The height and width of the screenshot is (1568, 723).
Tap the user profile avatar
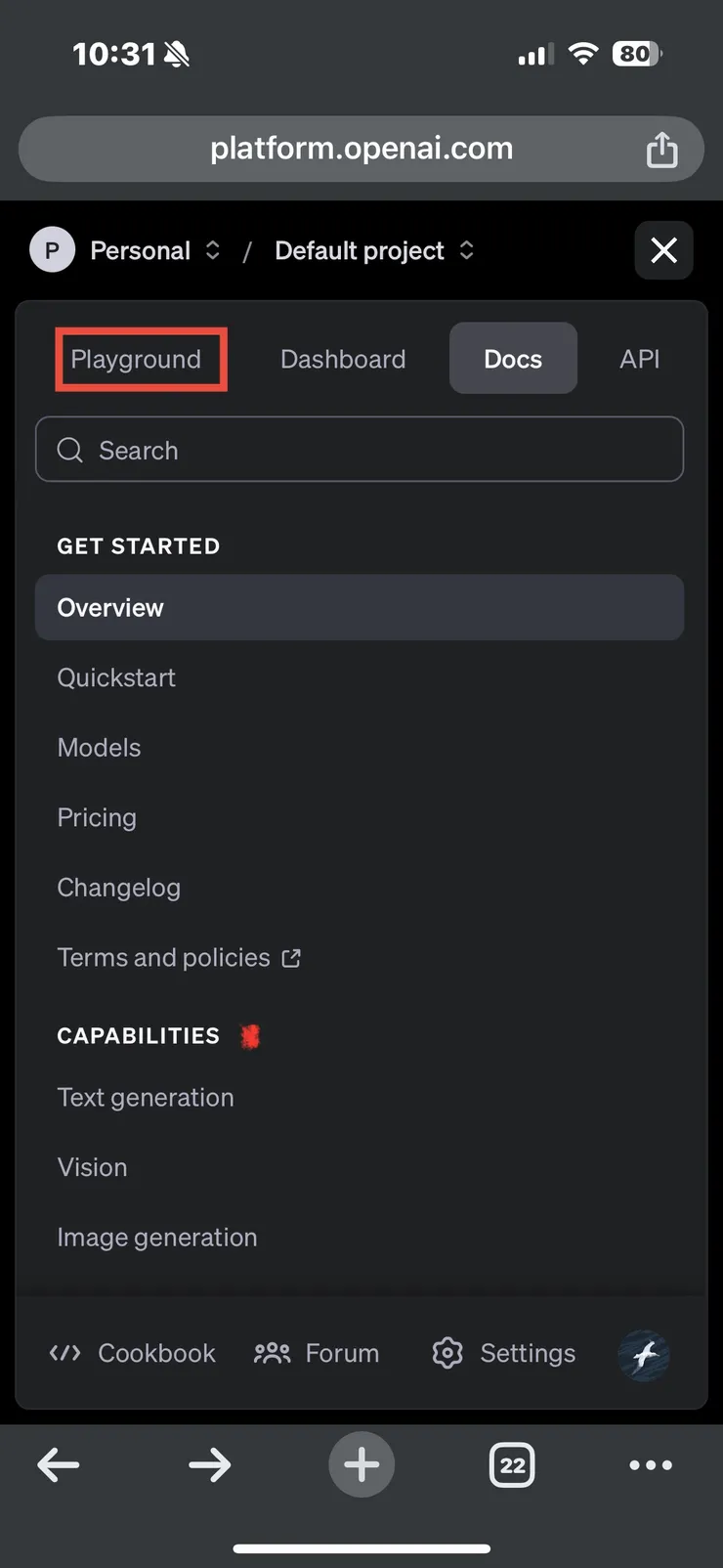(x=644, y=1355)
